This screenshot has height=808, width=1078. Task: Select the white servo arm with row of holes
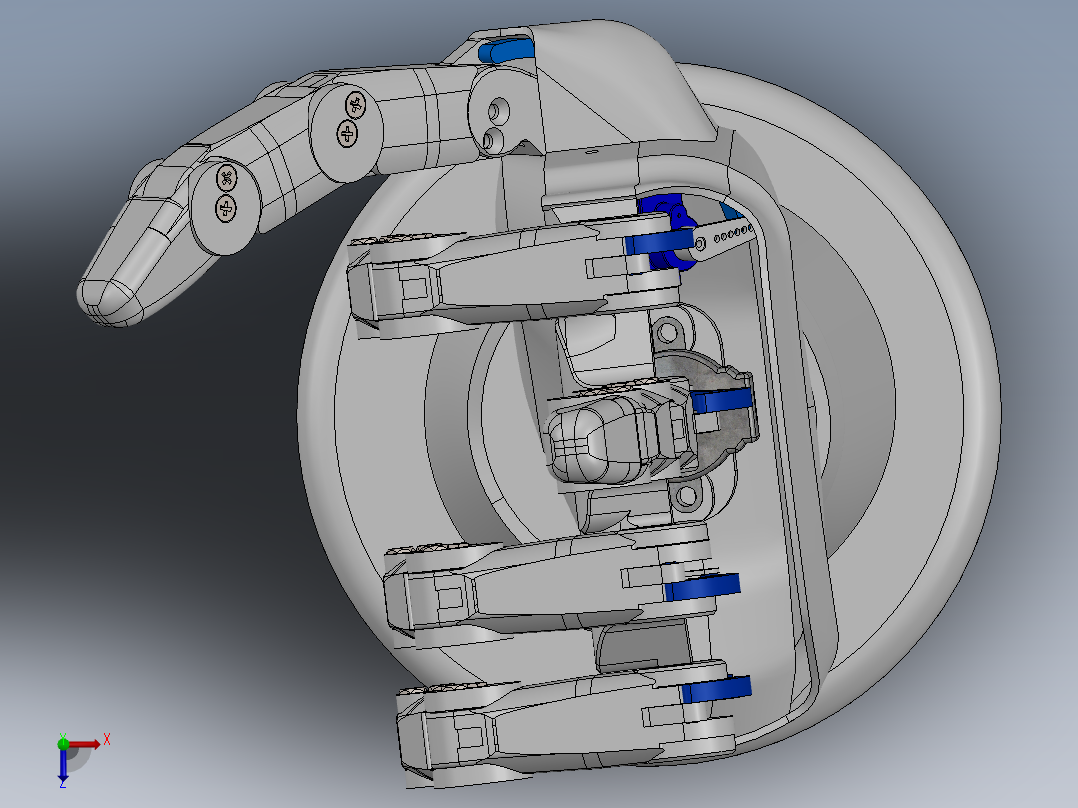(x=723, y=238)
